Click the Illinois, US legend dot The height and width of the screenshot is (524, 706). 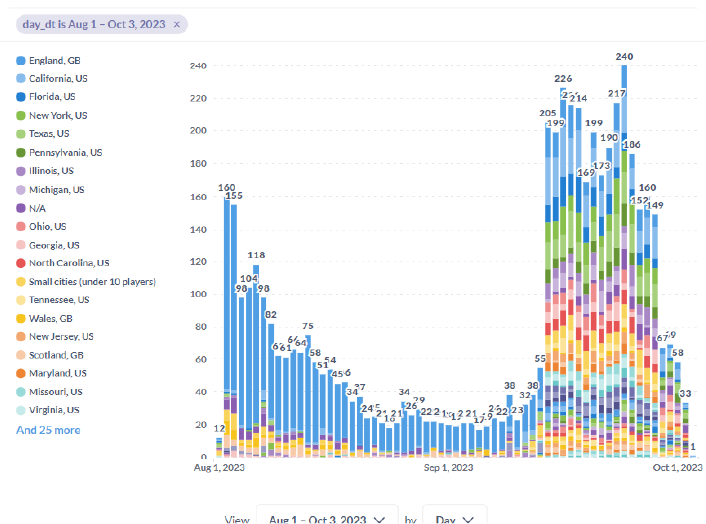click(21, 171)
